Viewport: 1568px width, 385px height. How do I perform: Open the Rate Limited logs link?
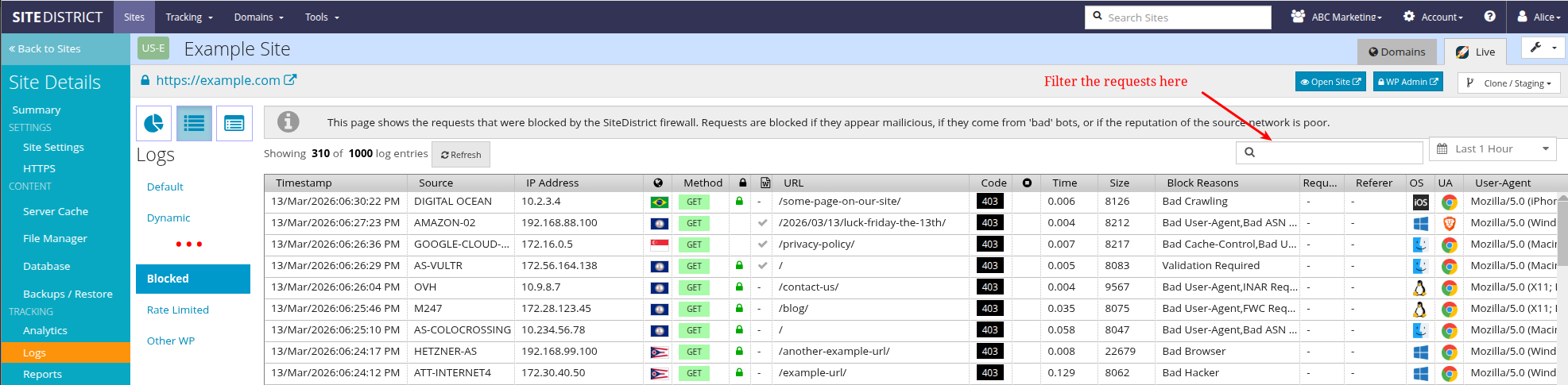click(178, 310)
